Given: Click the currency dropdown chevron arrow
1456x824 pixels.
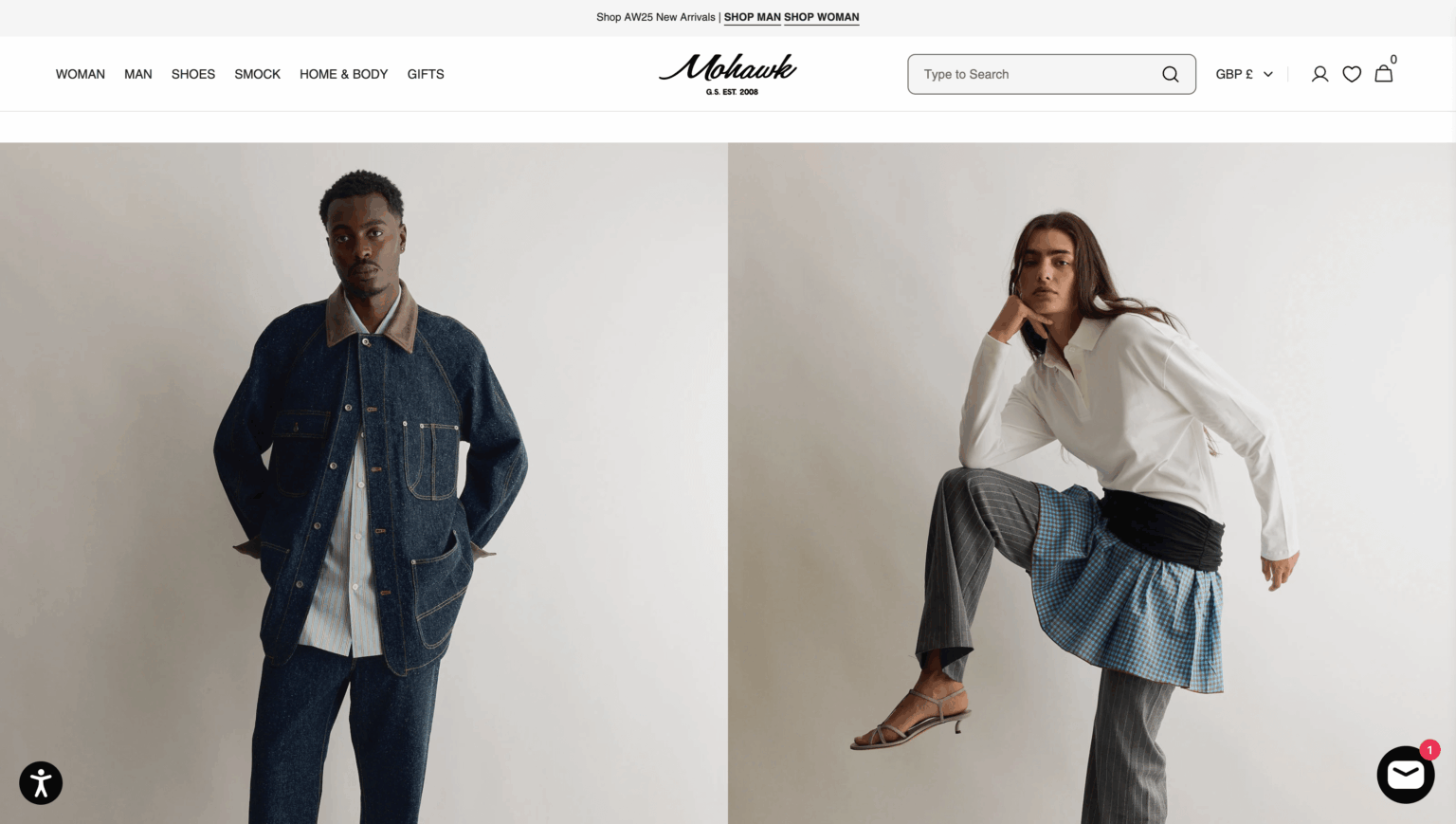Looking at the screenshot, I should point(1268,74).
